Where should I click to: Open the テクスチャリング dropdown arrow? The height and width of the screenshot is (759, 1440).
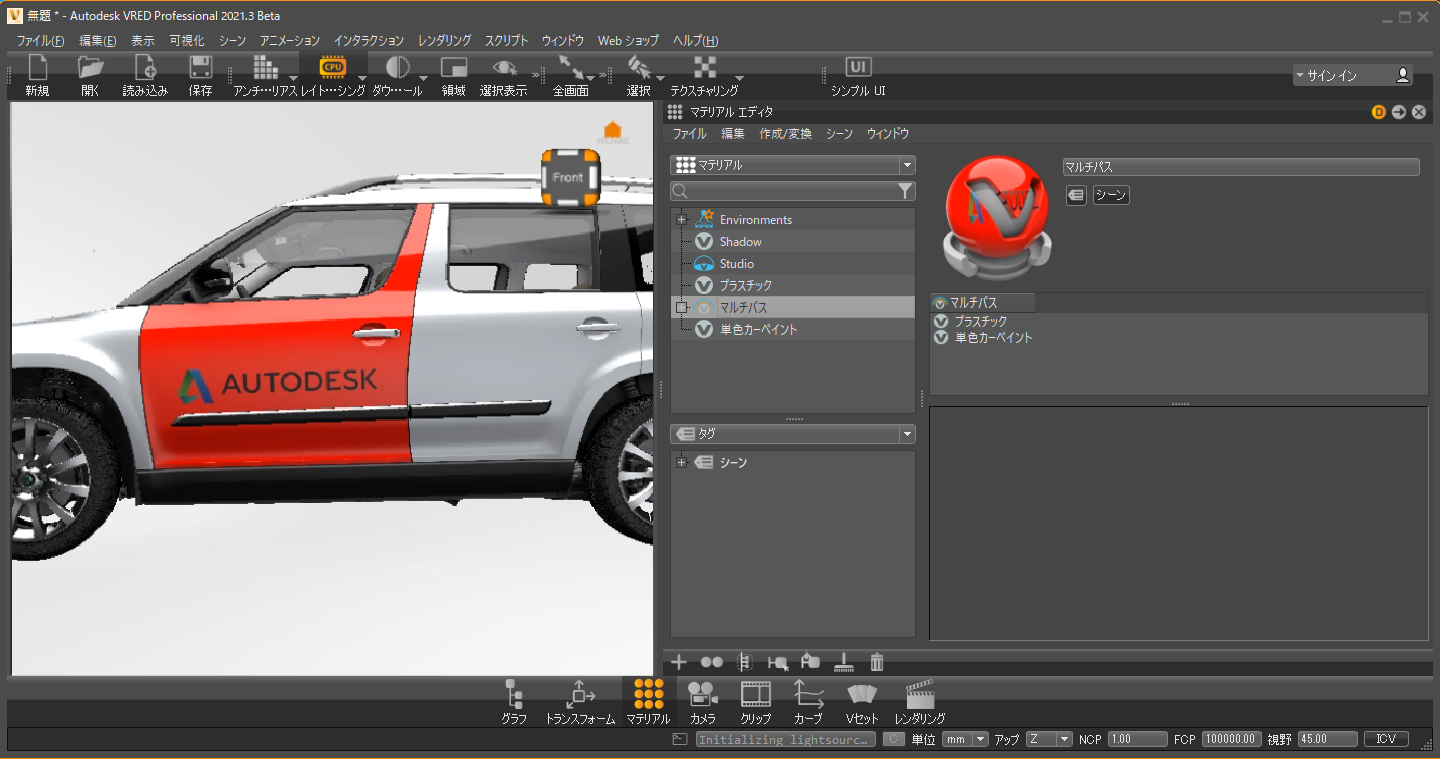pyautogui.click(x=739, y=78)
